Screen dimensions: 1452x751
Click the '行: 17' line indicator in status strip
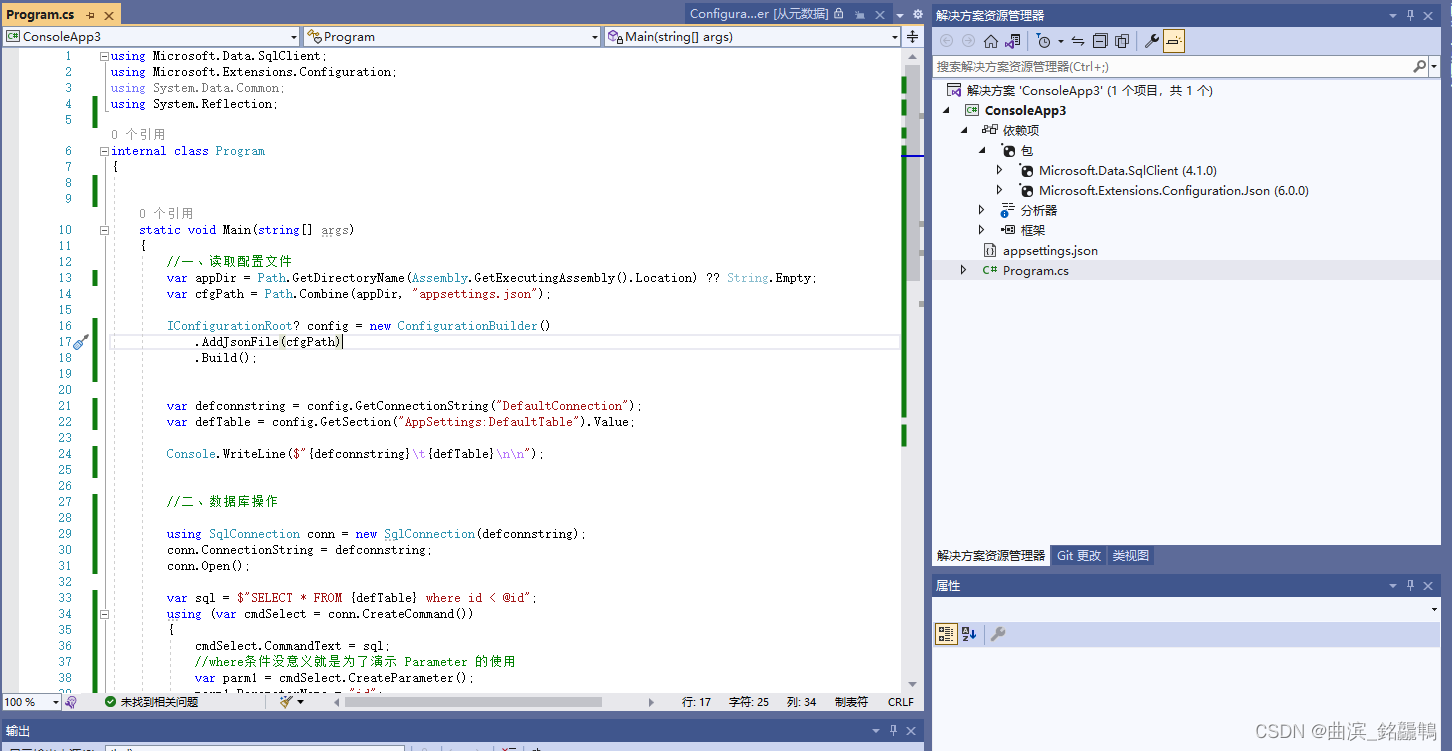point(696,702)
